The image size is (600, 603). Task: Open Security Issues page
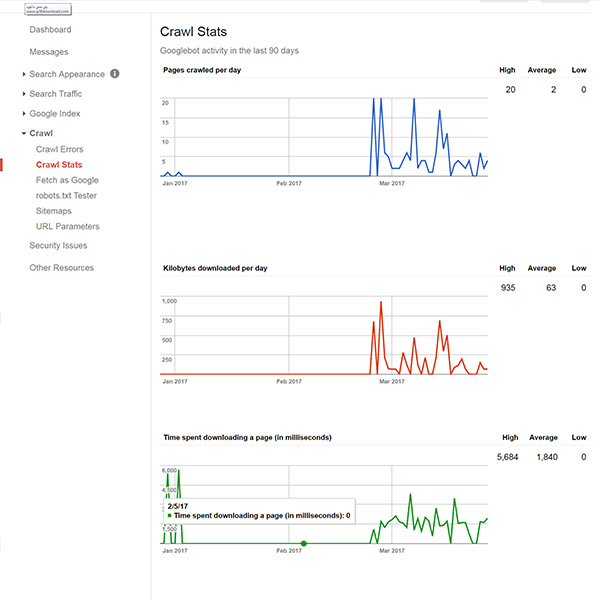coord(58,245)
